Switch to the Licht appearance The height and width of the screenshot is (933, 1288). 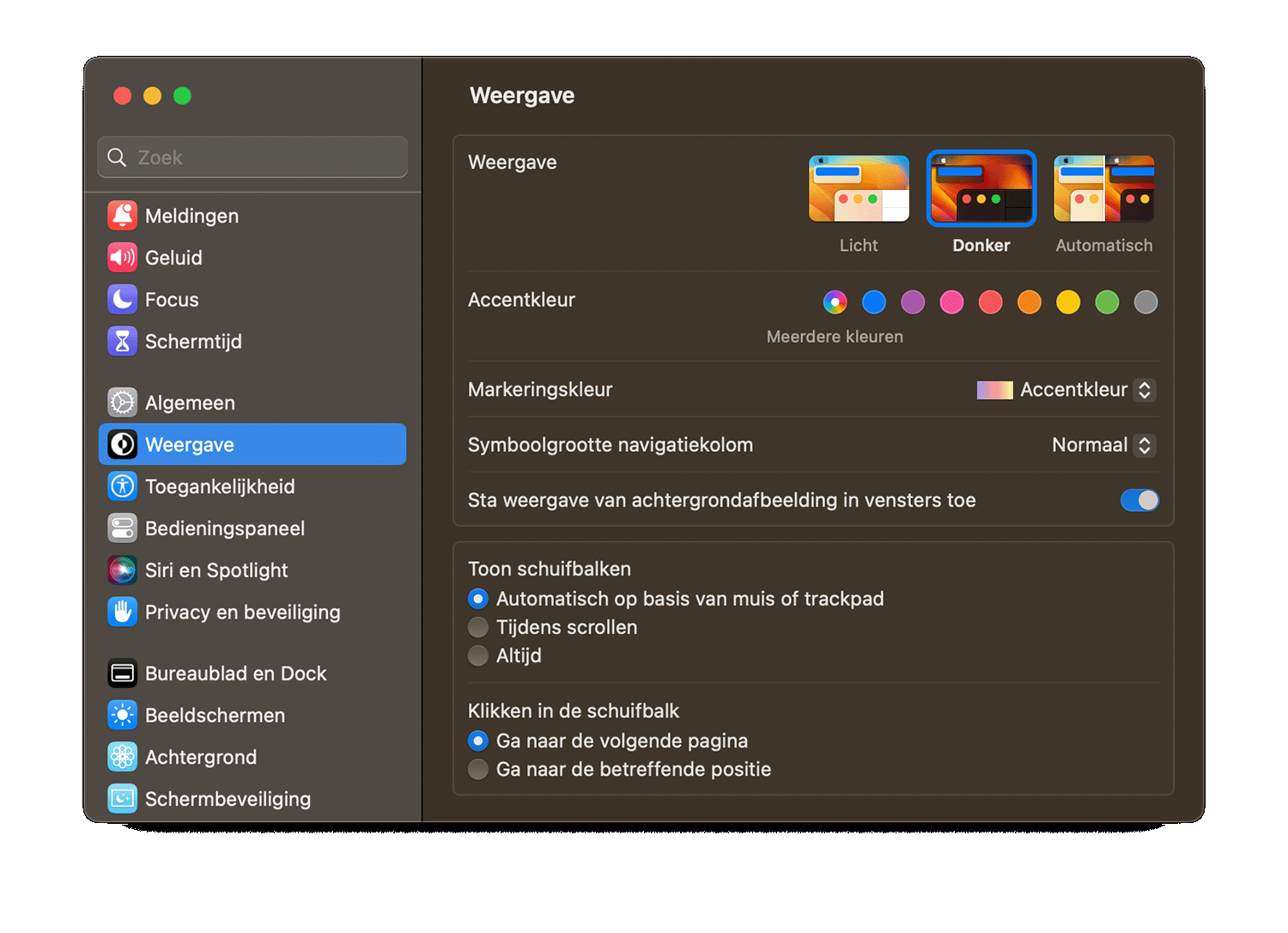click(x=859, y=189)
